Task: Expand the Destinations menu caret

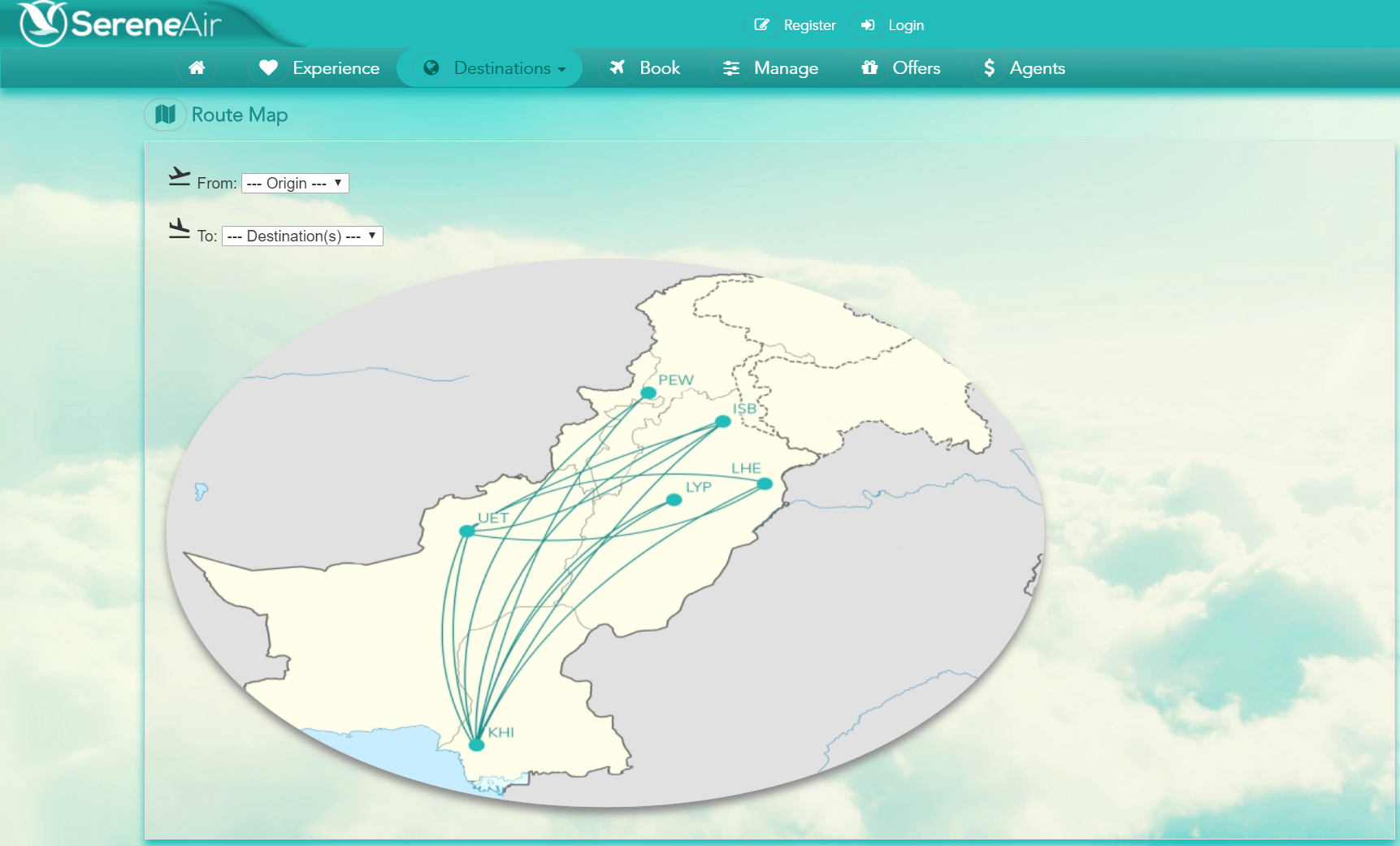Action: 561,70
